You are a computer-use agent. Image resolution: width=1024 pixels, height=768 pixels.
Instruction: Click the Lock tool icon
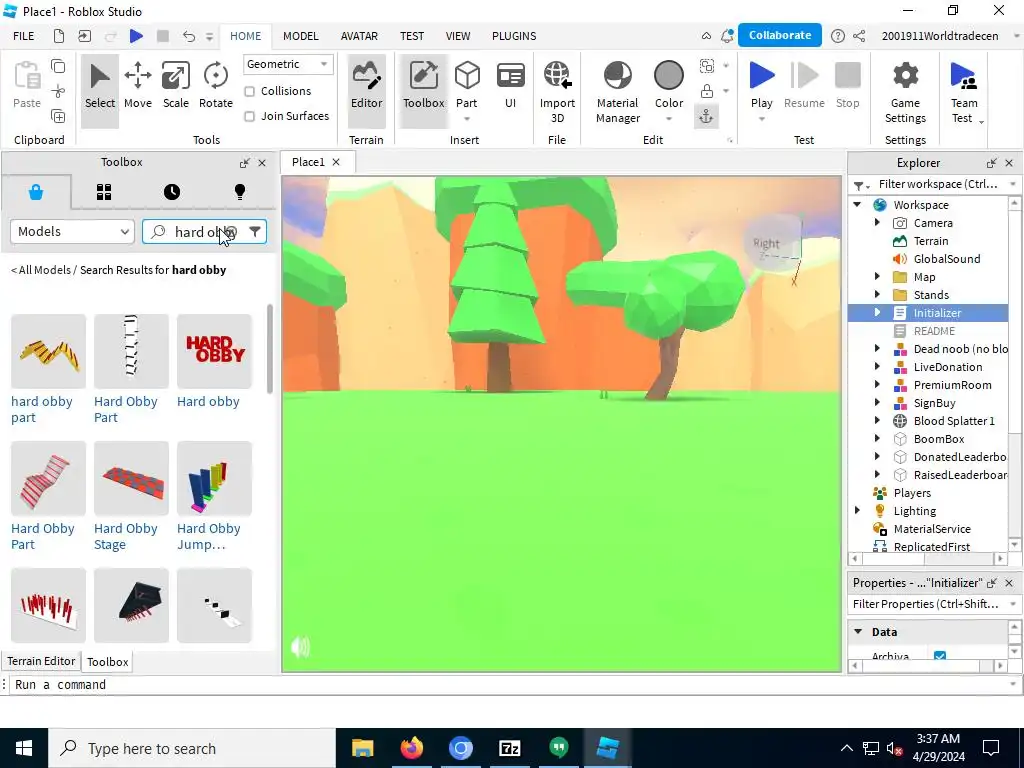pos(707,91)
